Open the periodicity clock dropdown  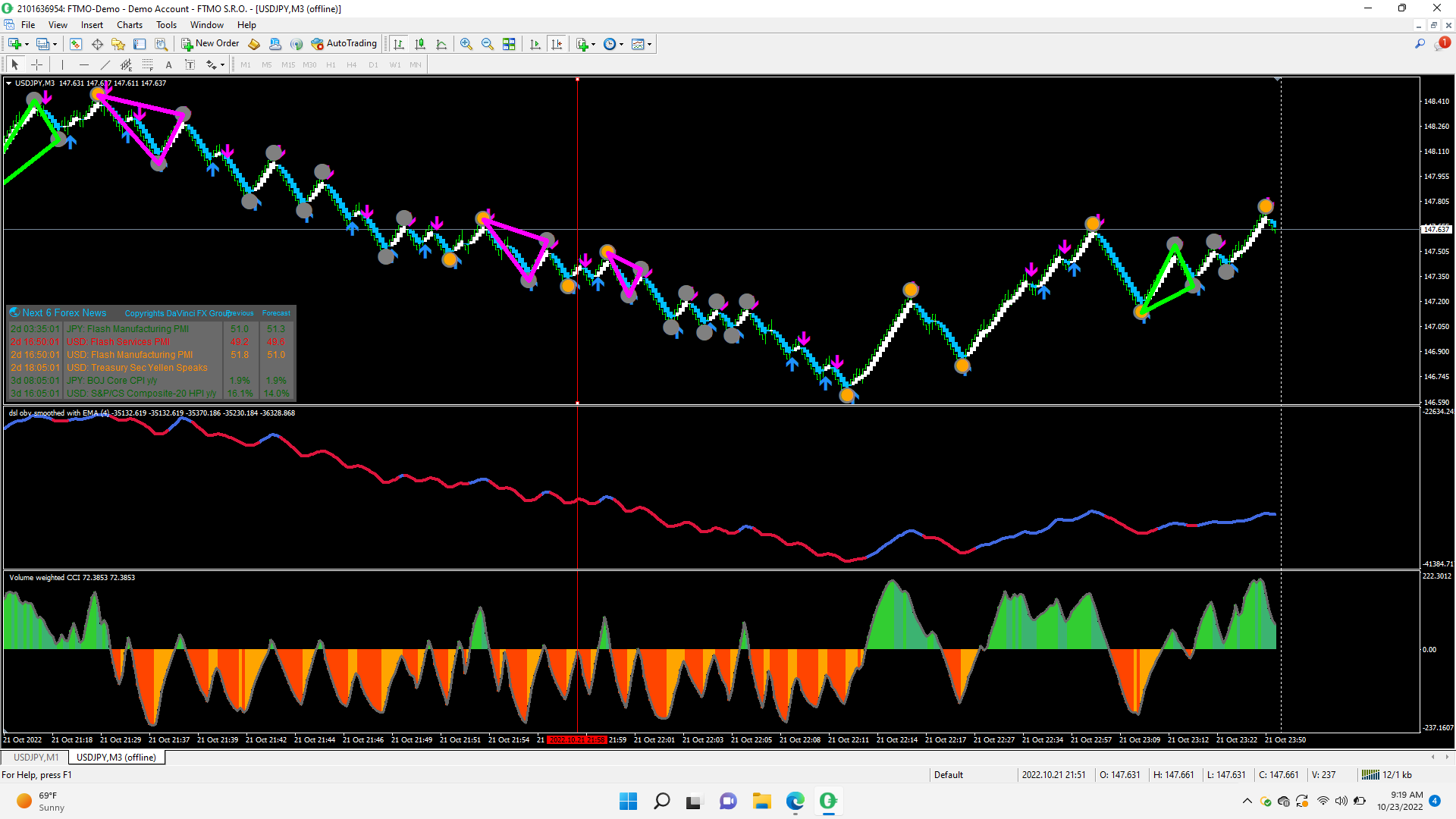tap(621, 44)
